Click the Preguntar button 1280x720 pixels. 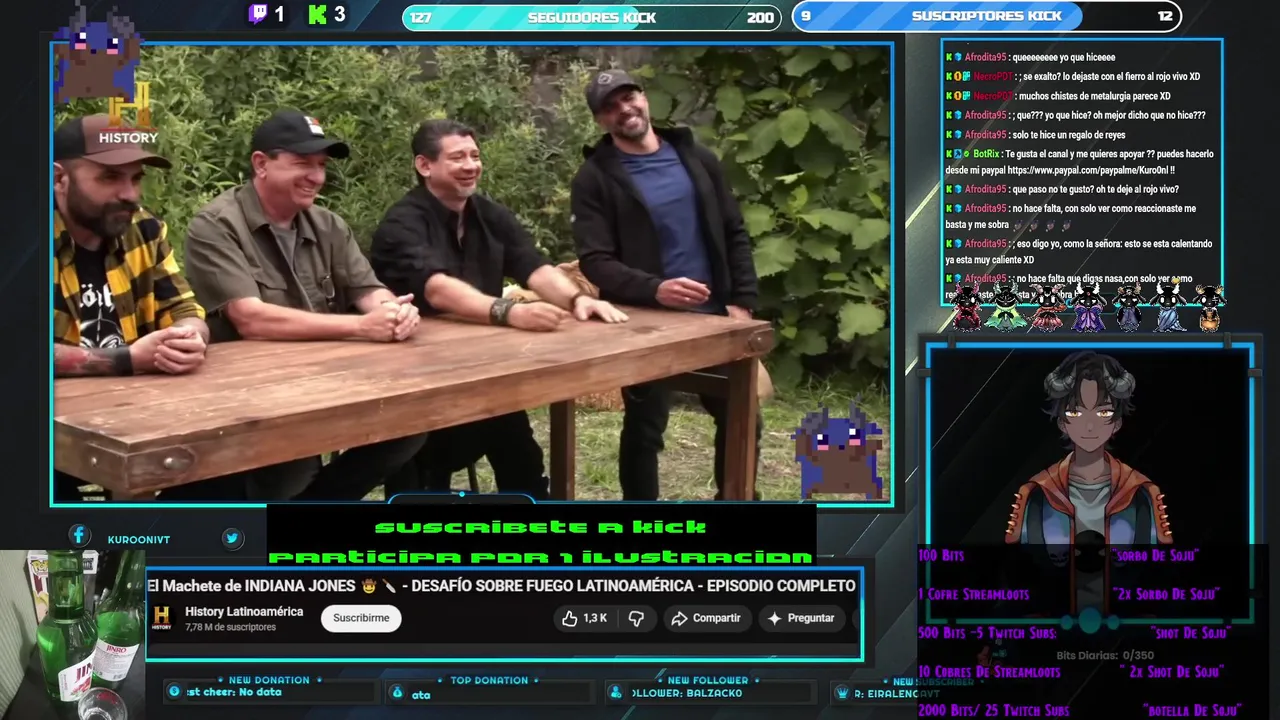801,618
